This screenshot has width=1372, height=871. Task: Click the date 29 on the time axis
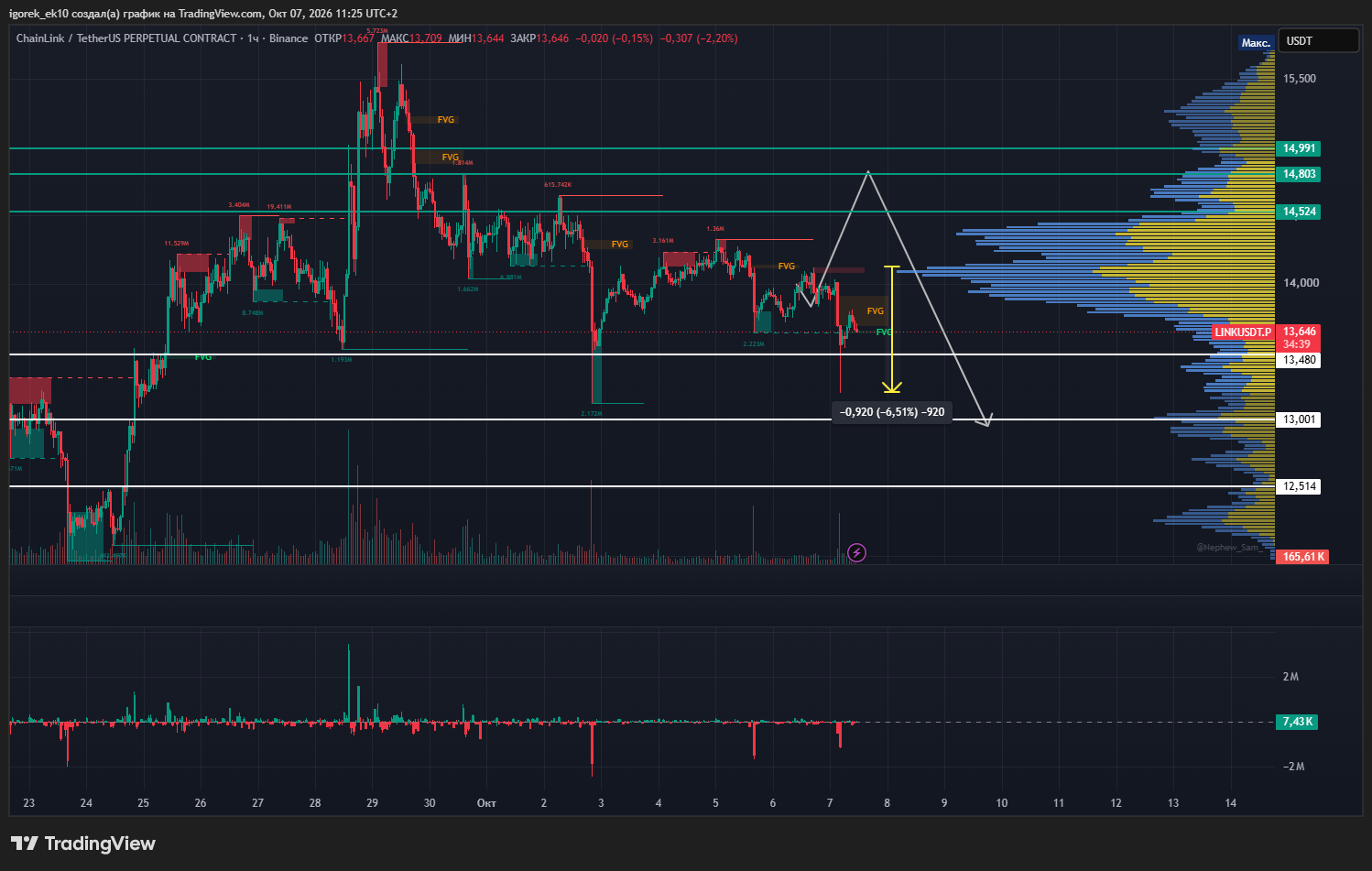(x=372, y=803)
